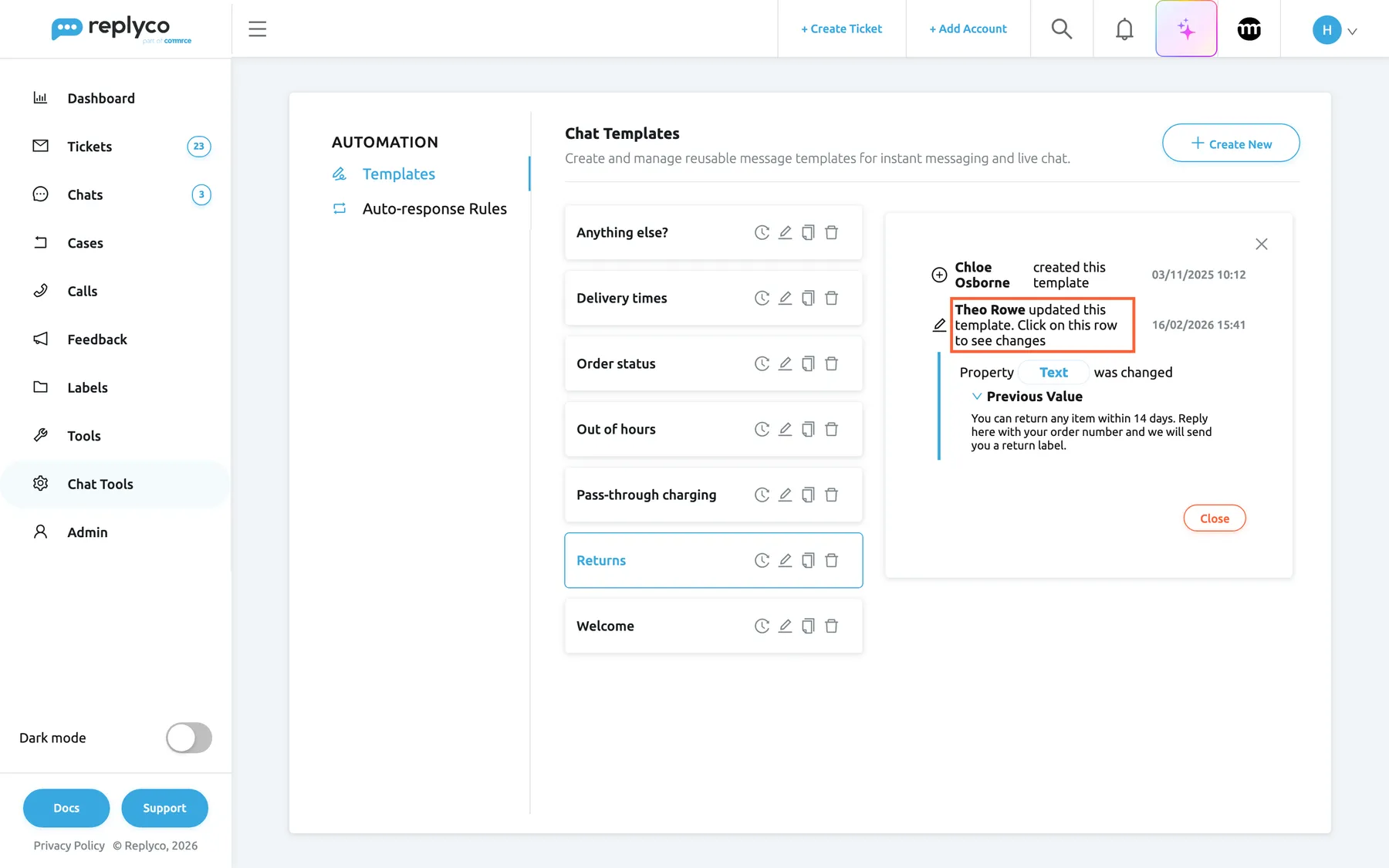Delete the Returns template
Image resolution: width=1389 pixels, height=868 pixels.
tap(831, 560)
